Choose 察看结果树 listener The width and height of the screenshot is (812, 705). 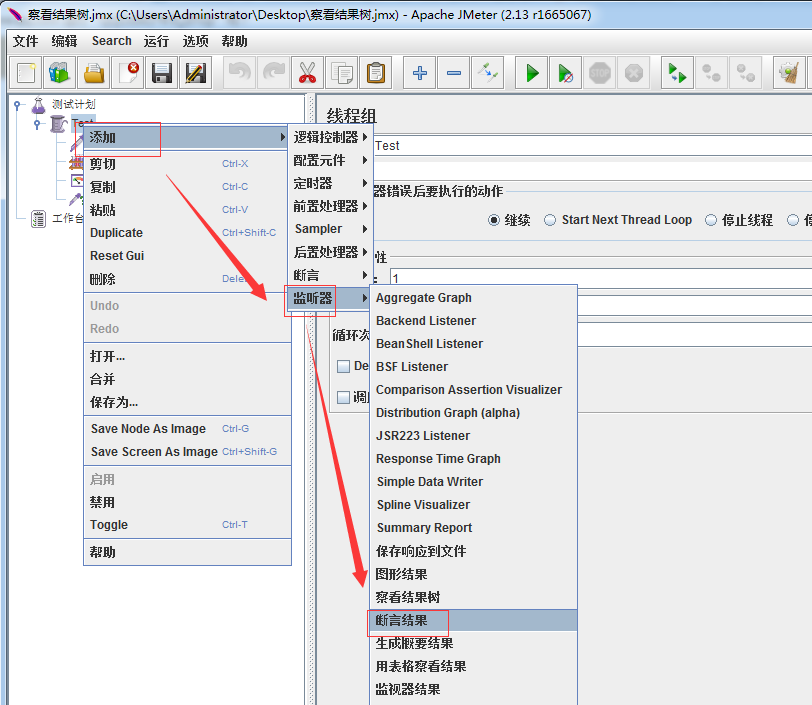point(473,597)
